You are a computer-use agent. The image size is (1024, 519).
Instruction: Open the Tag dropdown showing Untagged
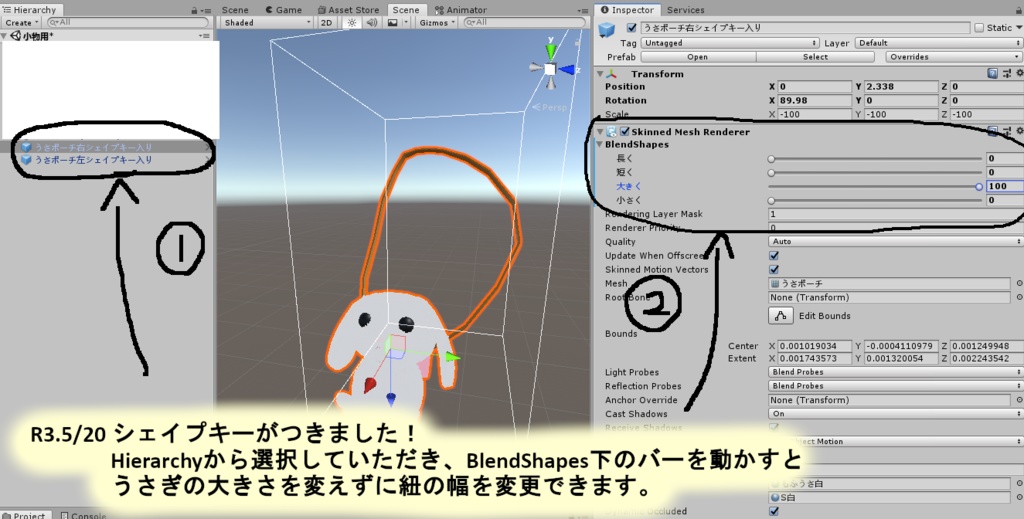[729, 43]
